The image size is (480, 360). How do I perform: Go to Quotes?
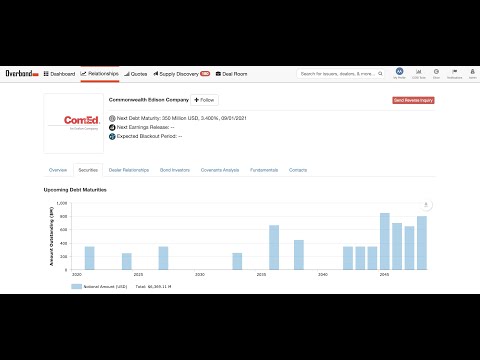tap(136, 74)
